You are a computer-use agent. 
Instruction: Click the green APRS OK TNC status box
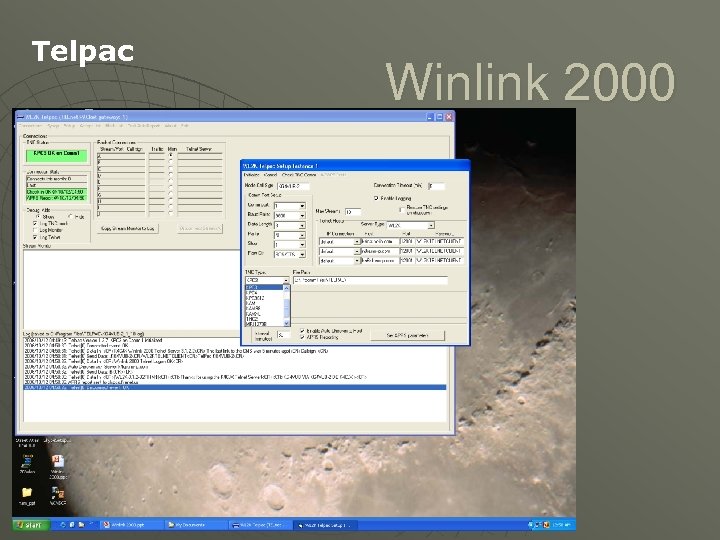(x=56, y=155)
